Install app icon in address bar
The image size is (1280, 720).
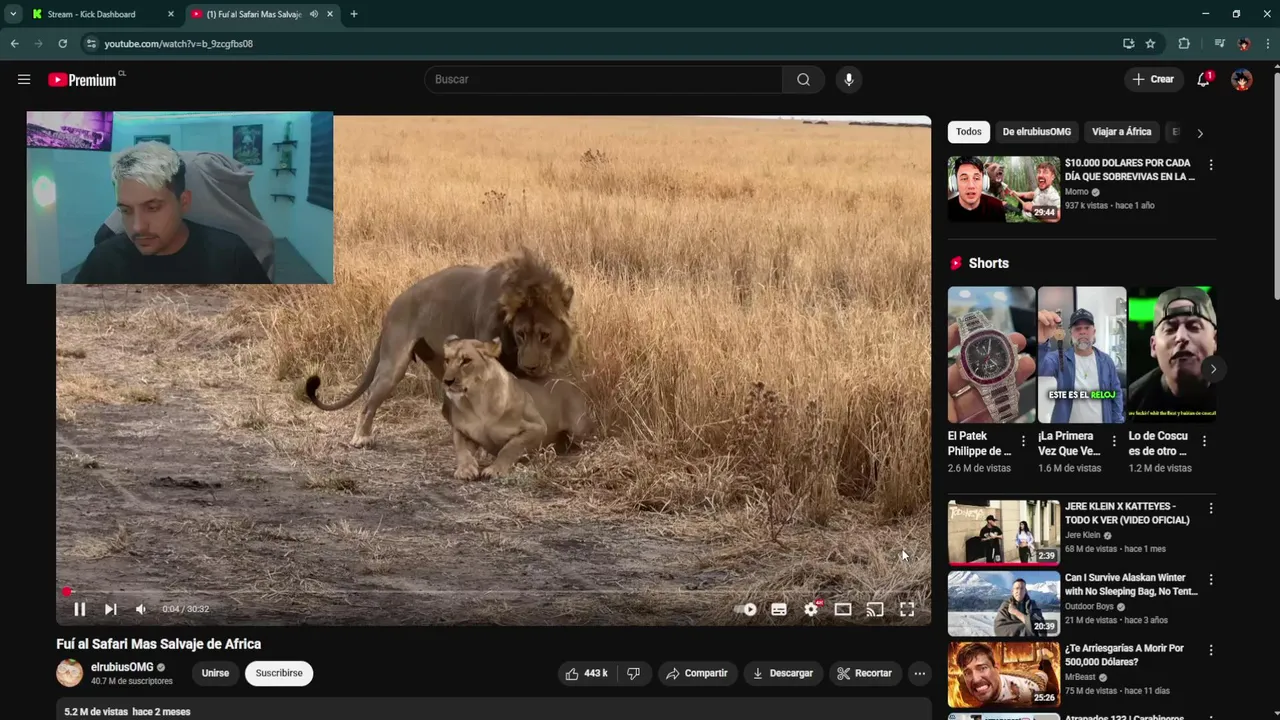pyautogui.click(x=1128, y=43)
